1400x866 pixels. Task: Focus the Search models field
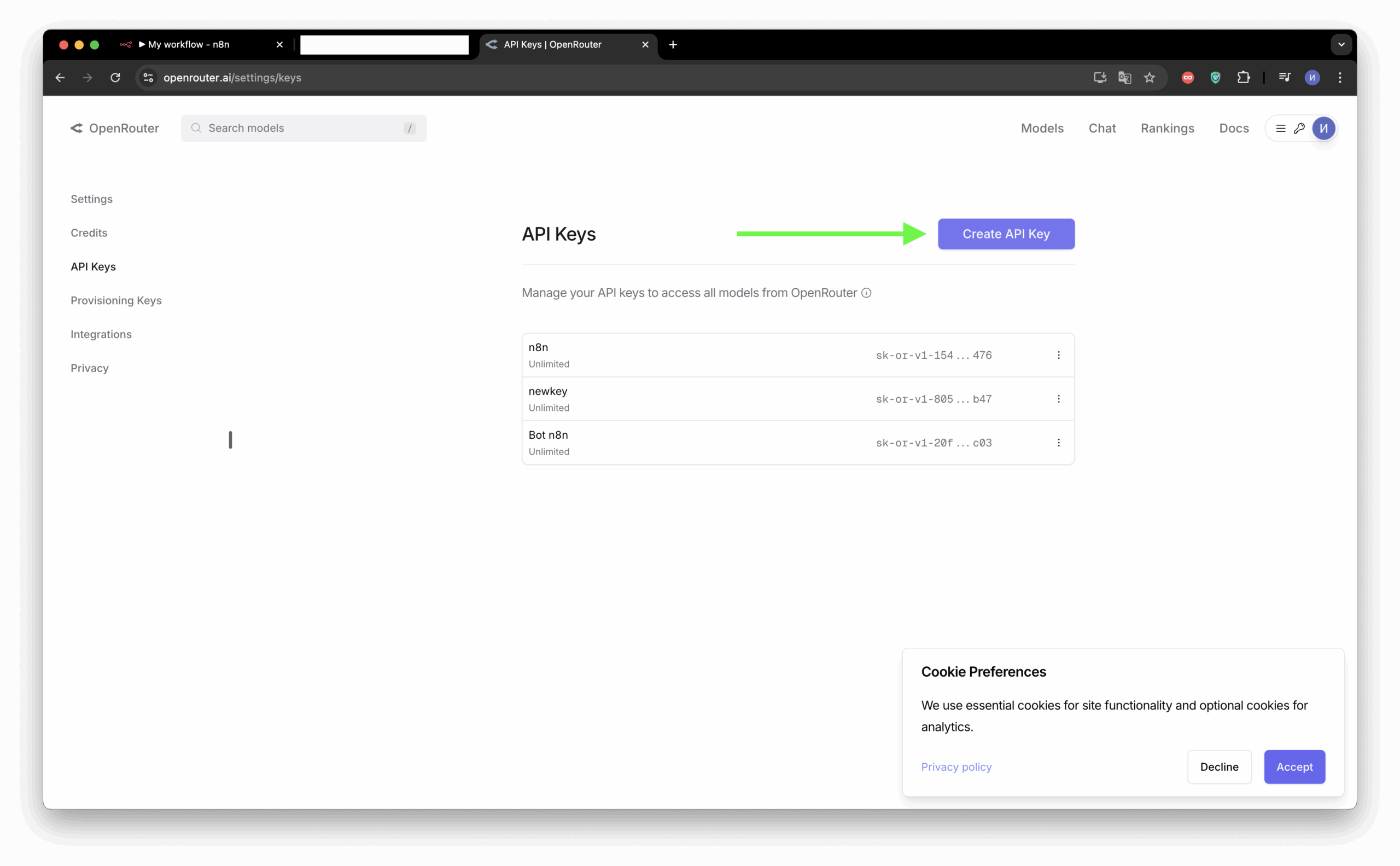pos(304,129)
